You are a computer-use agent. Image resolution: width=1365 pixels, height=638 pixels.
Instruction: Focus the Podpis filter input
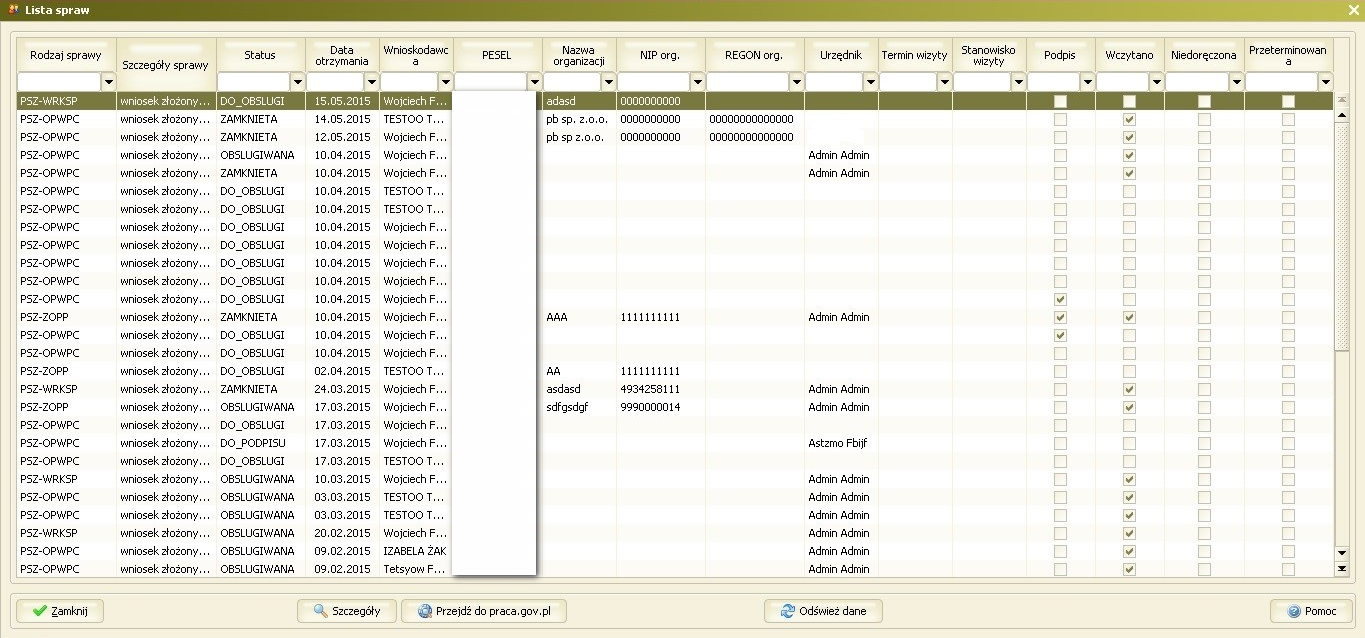(1054, 82)
